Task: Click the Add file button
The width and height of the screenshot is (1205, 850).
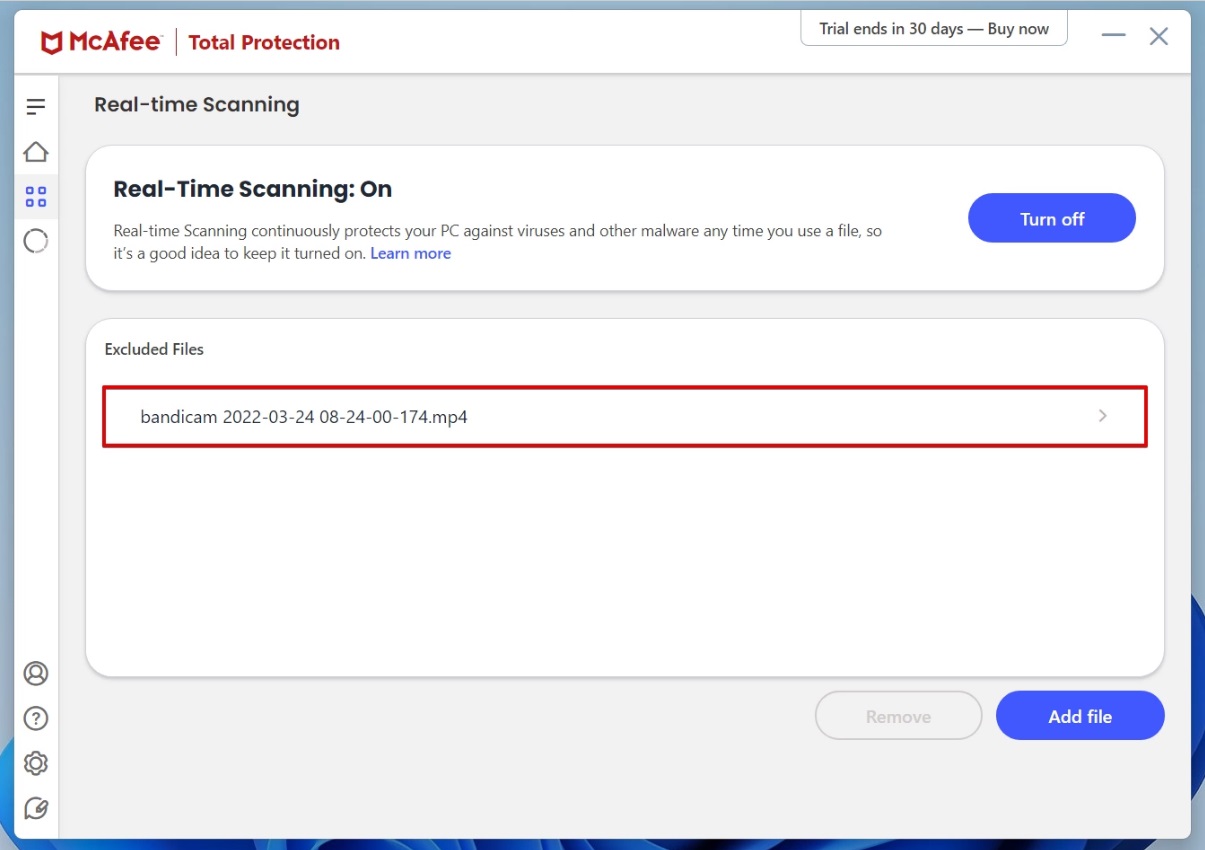Action: pyautogui.click(x=1080, y=716)
